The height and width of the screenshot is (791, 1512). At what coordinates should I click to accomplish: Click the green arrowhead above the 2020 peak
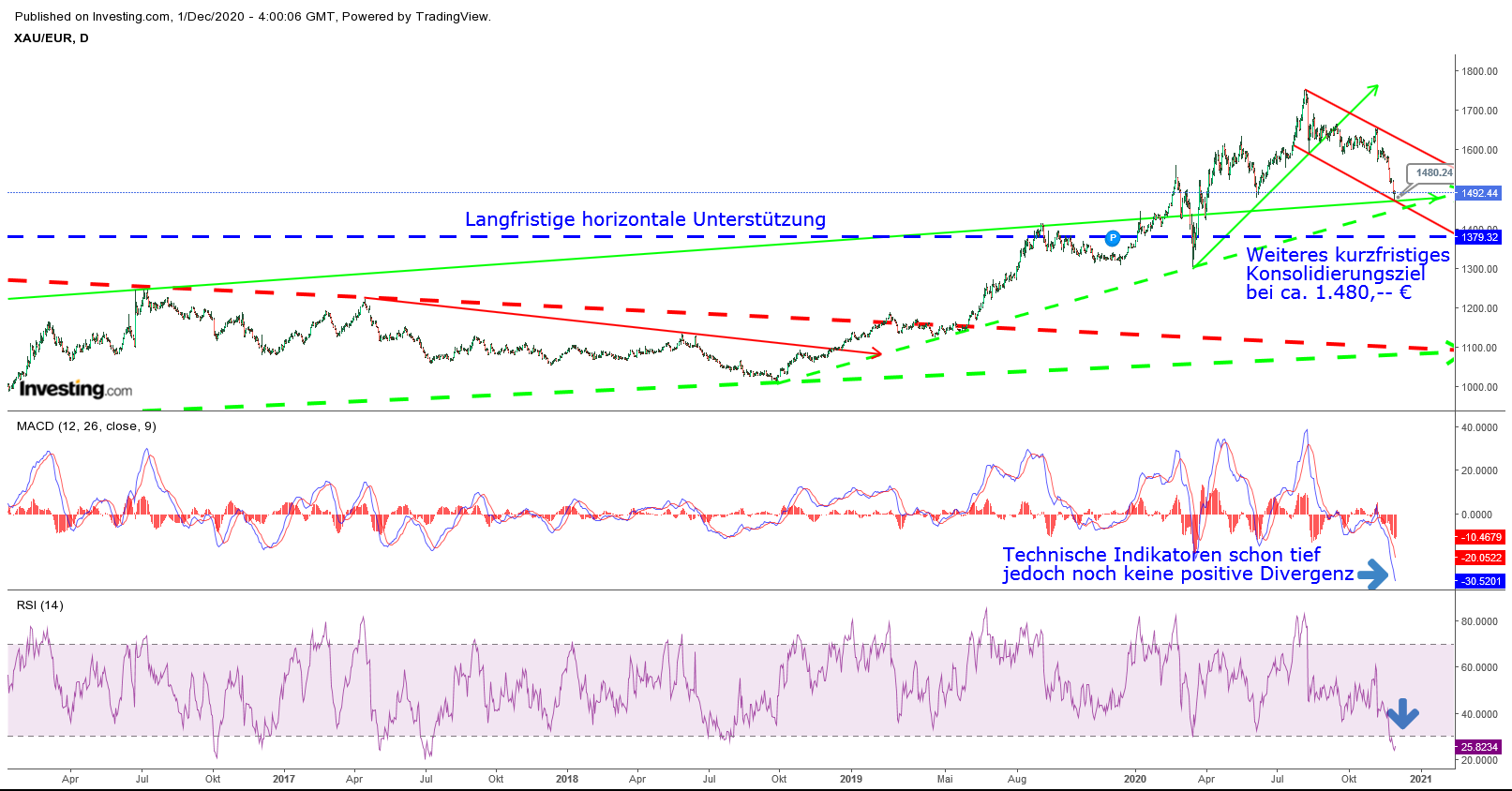(1373, 89)
